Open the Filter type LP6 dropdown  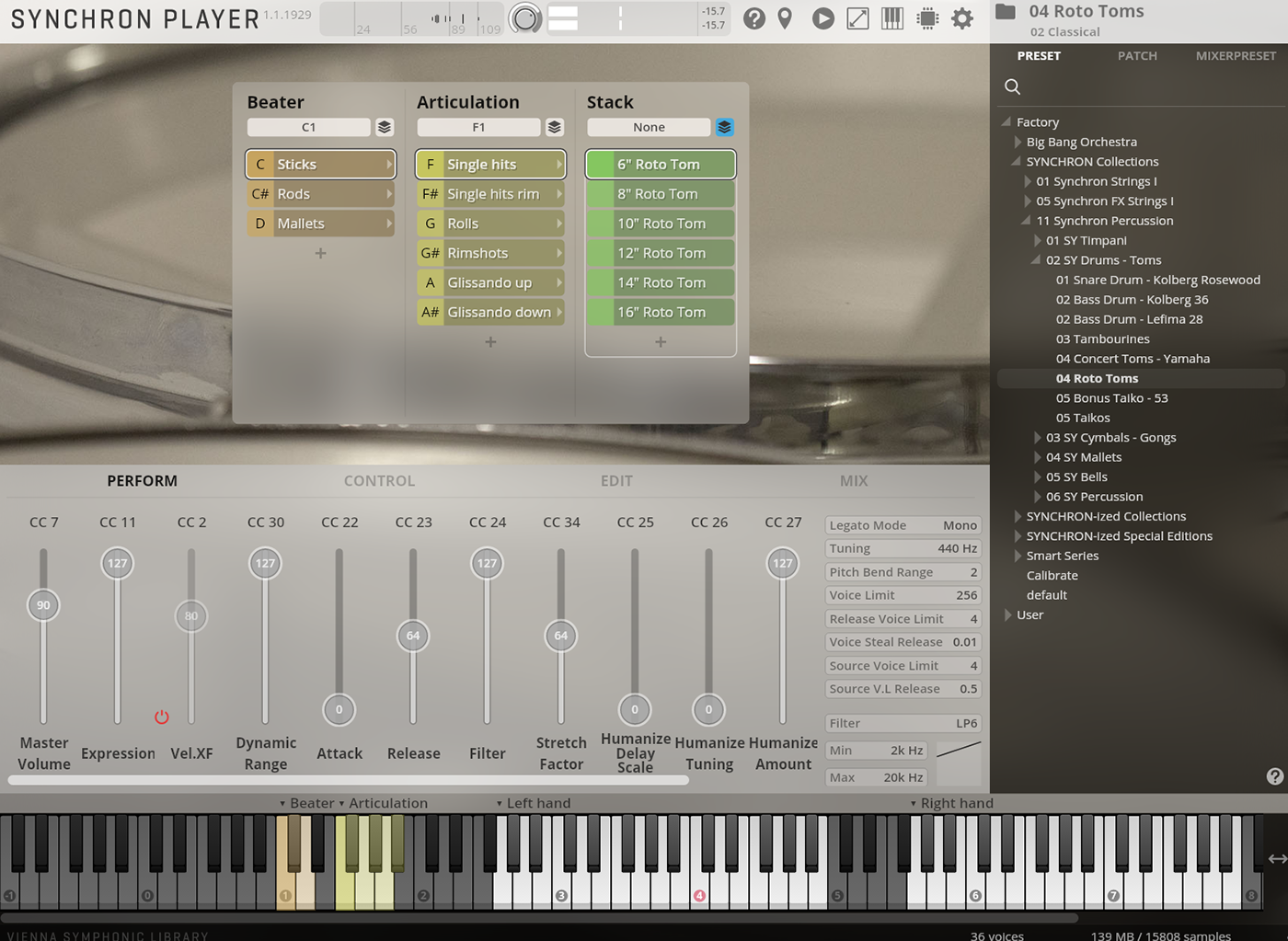pyautogui.click(x=903, y=723)
